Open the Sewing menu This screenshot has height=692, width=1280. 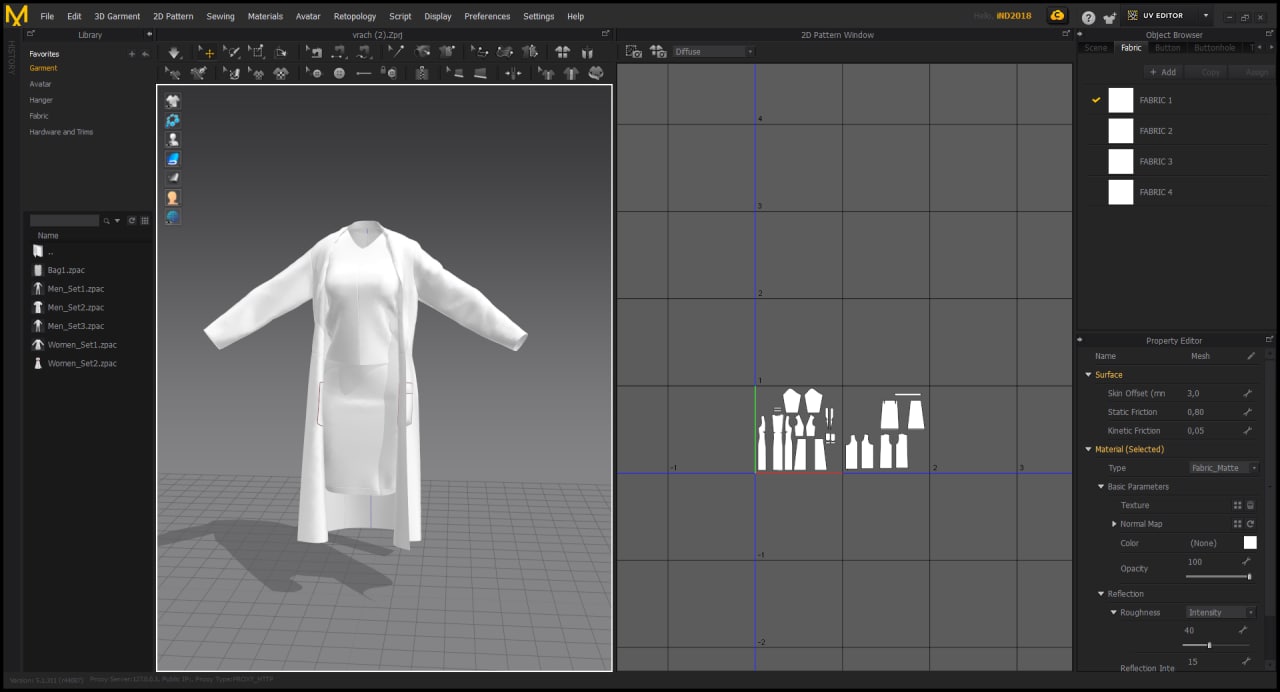tap(220, 17)
